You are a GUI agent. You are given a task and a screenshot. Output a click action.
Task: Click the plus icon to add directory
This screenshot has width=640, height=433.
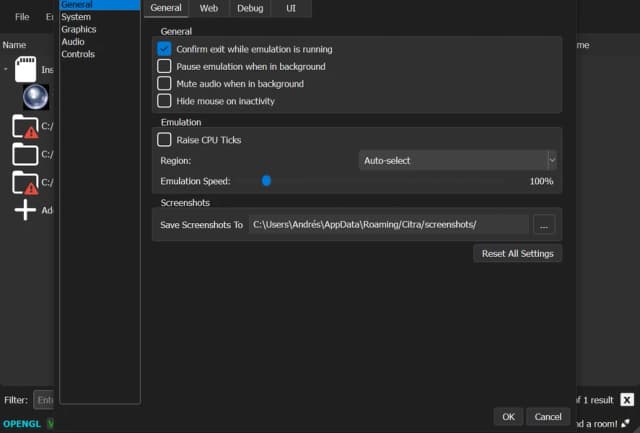pyautogui.click(x=25, y=210)
